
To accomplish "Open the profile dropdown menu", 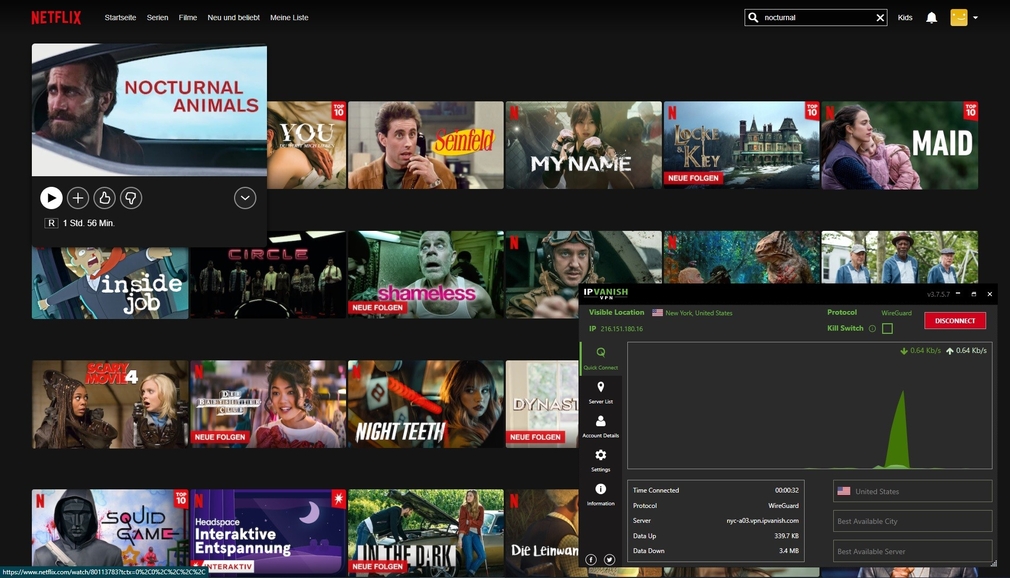I will coord(975,18).
